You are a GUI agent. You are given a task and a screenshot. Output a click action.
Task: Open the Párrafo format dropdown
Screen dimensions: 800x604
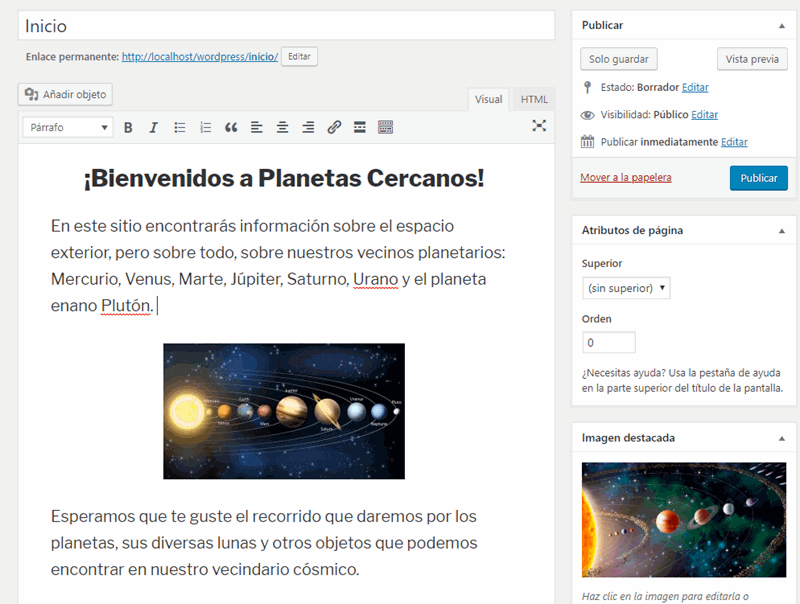pyautogui.click(x=68, y=127)
